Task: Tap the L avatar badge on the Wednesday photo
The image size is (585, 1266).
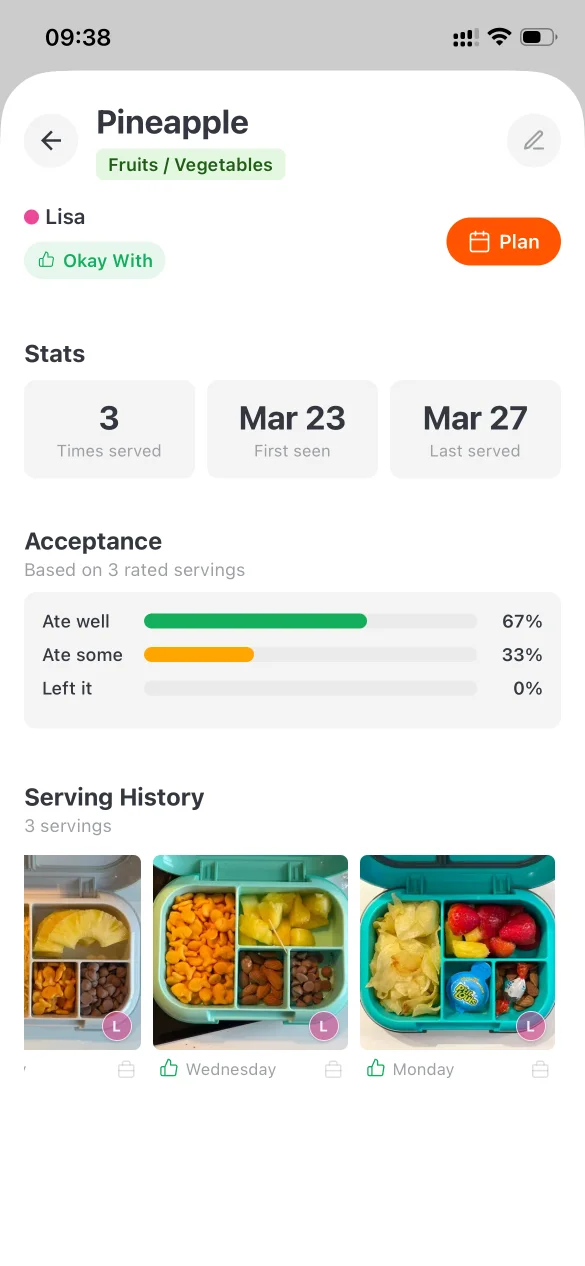Action: click(323, 1025)
